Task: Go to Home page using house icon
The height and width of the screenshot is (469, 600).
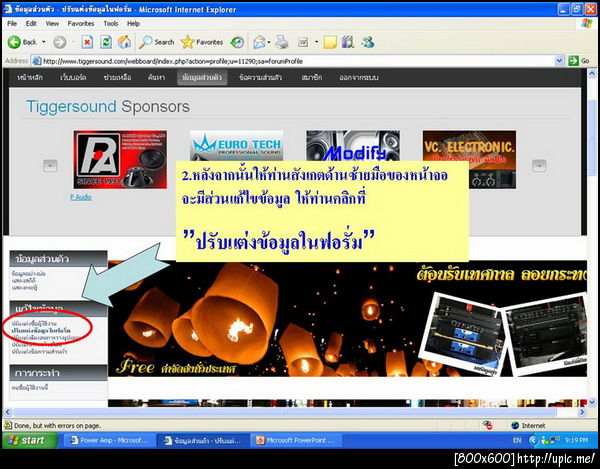Action: 124,42
